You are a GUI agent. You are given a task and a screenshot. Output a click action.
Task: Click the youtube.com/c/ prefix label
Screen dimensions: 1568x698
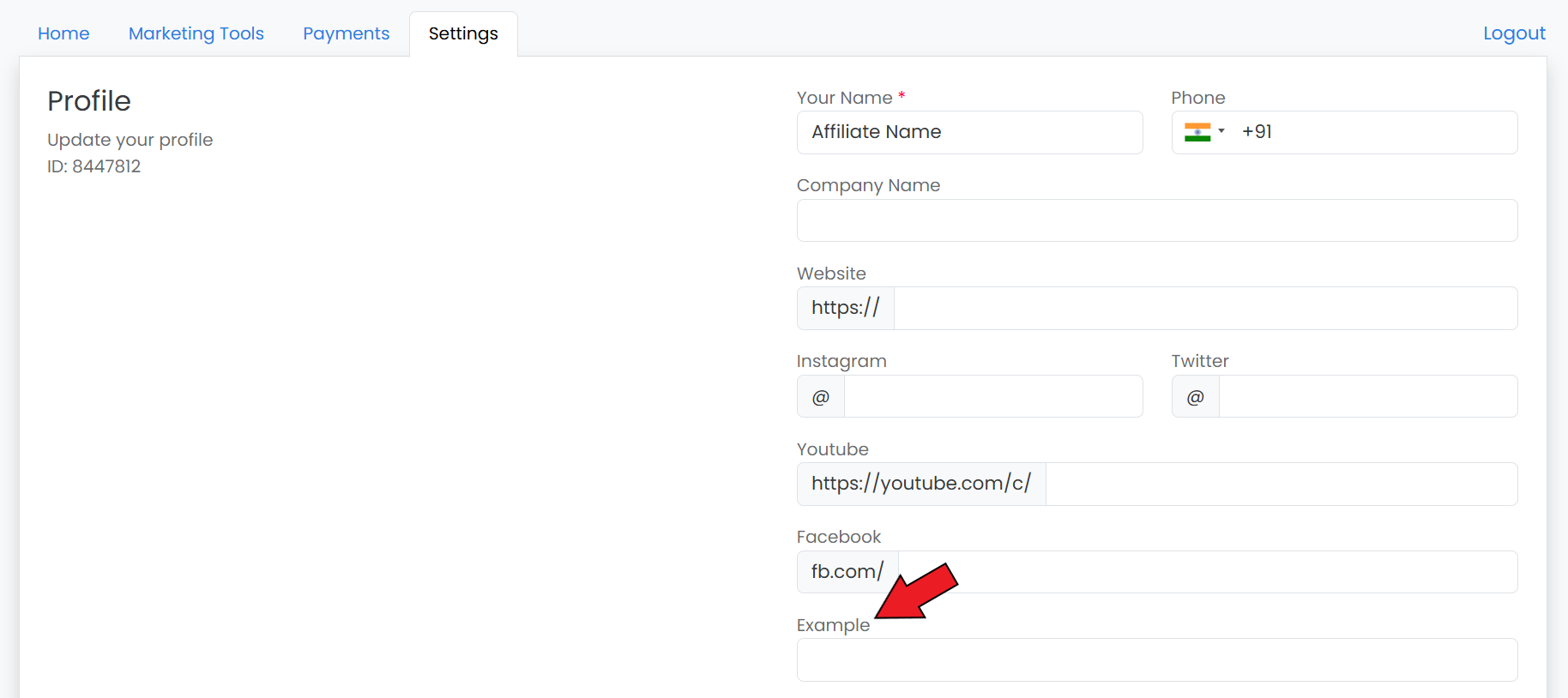point(920,484)
